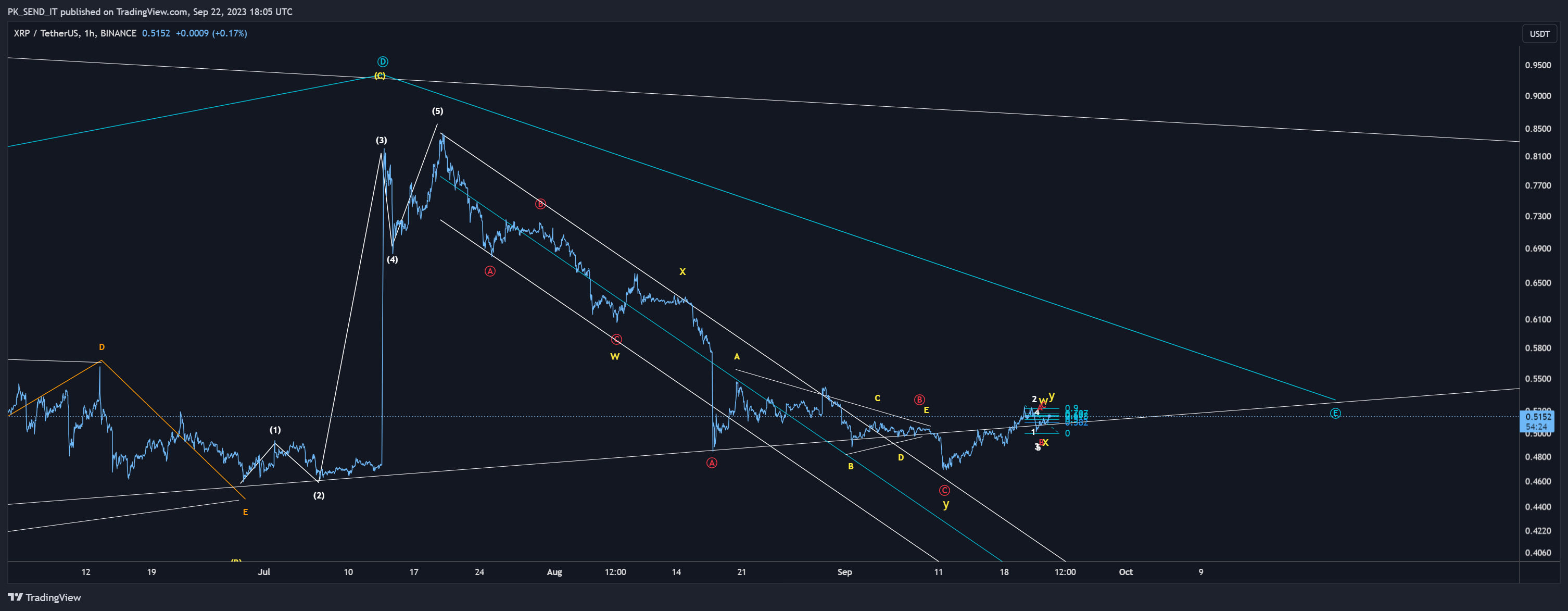The width and height of the screenshot is (1568, 611).
Task: Select the yellow C wave label
Action: pos(877,398)
